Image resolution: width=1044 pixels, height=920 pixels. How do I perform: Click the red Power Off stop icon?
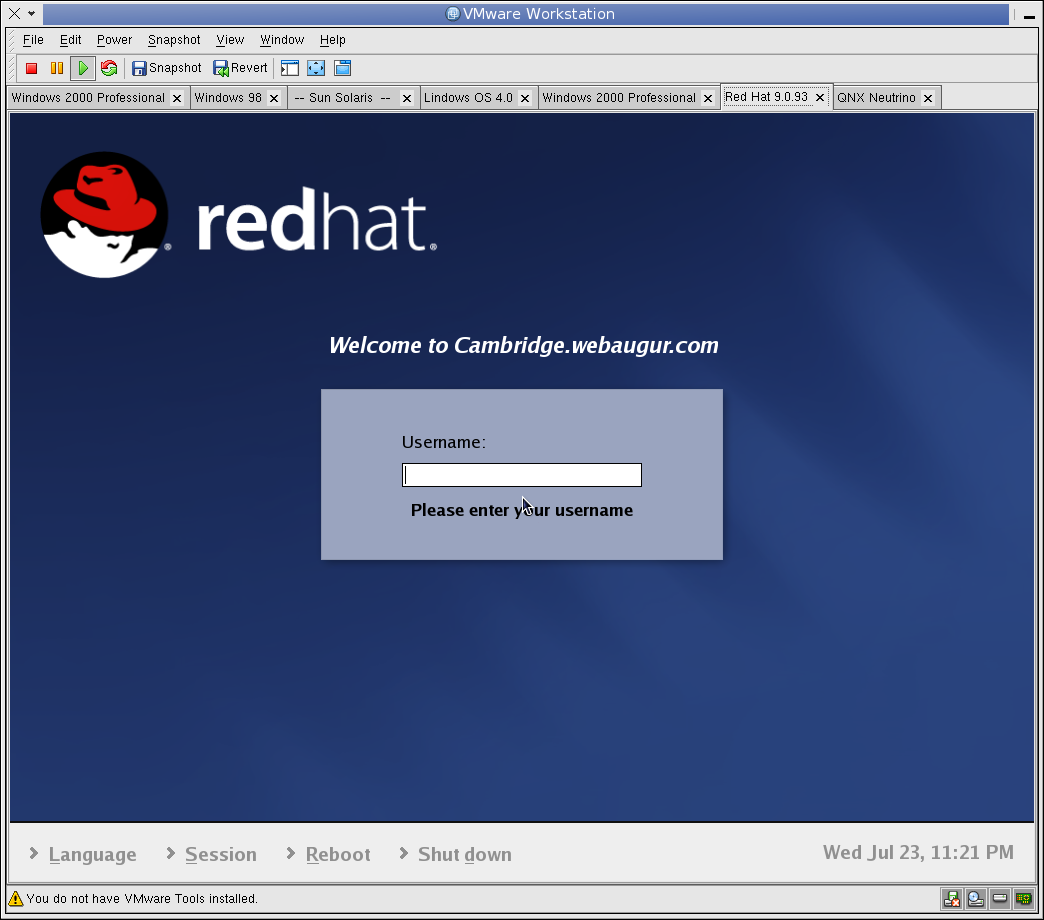click(x=31, y=68)
